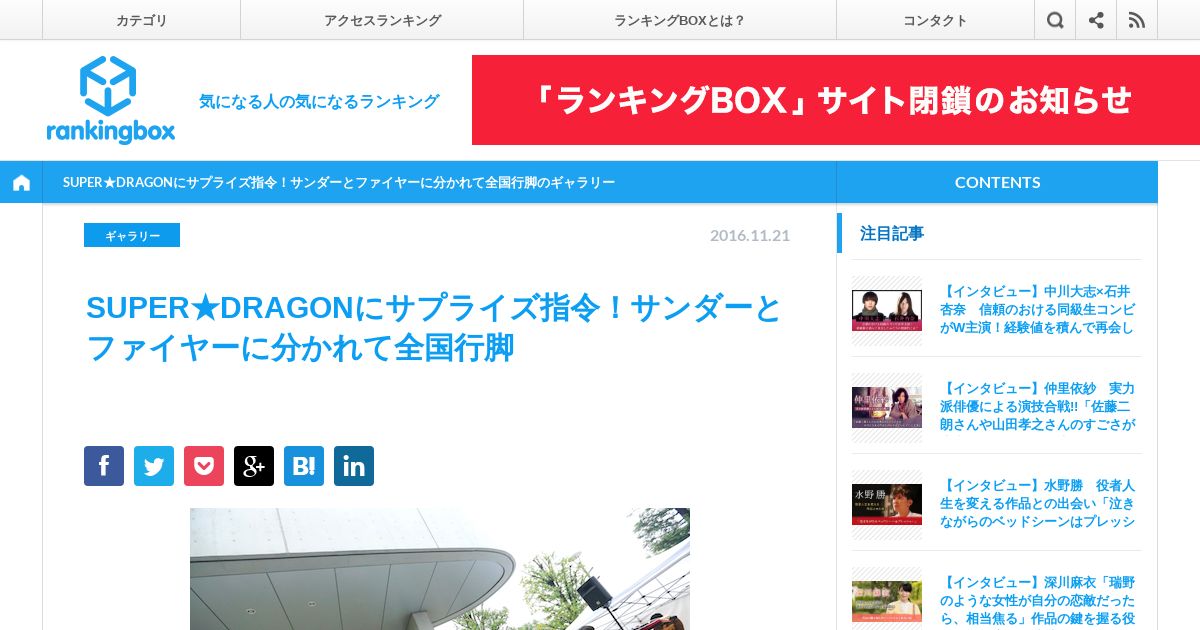
Task: Save article to Pocket
Action: click(x=204, y=466)
